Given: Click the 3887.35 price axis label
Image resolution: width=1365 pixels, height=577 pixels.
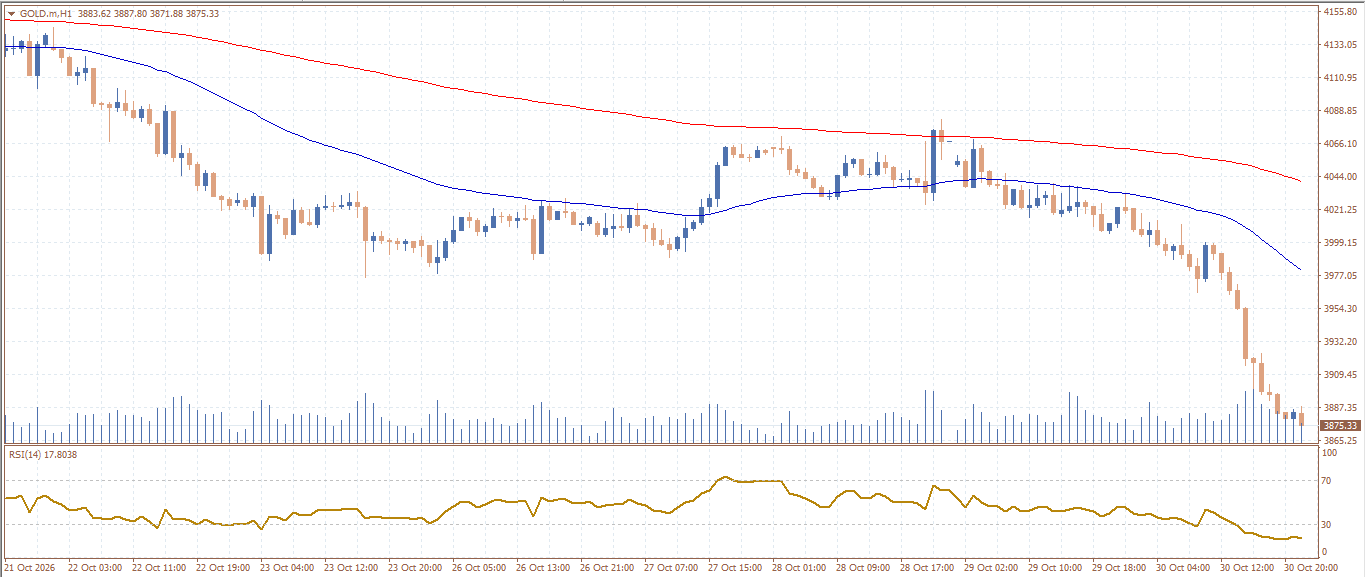Looking at the screenshot, I should click(x=1338, y=408).
